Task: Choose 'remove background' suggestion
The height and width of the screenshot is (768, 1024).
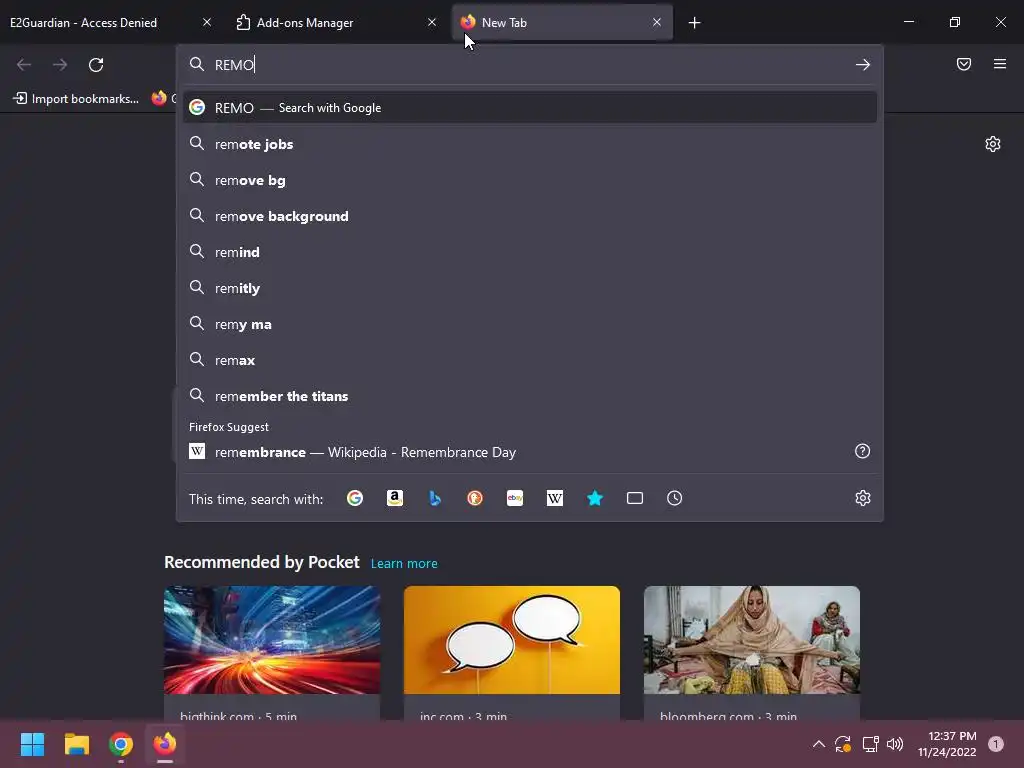Action: pos(530,216)
